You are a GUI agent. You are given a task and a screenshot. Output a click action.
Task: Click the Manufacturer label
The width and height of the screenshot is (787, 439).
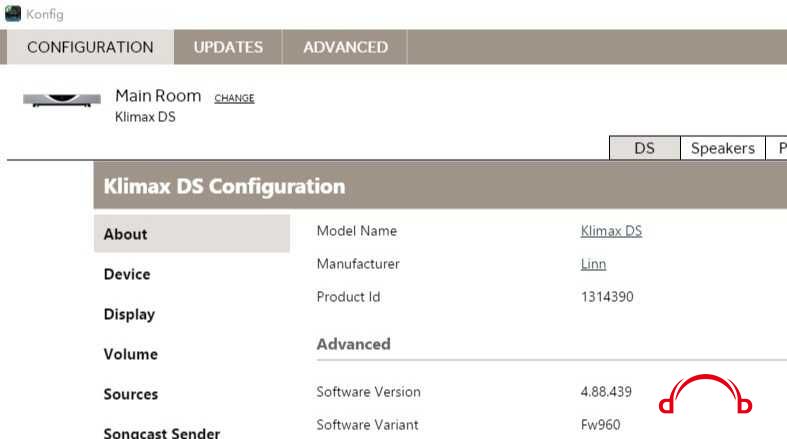point(358,264)
